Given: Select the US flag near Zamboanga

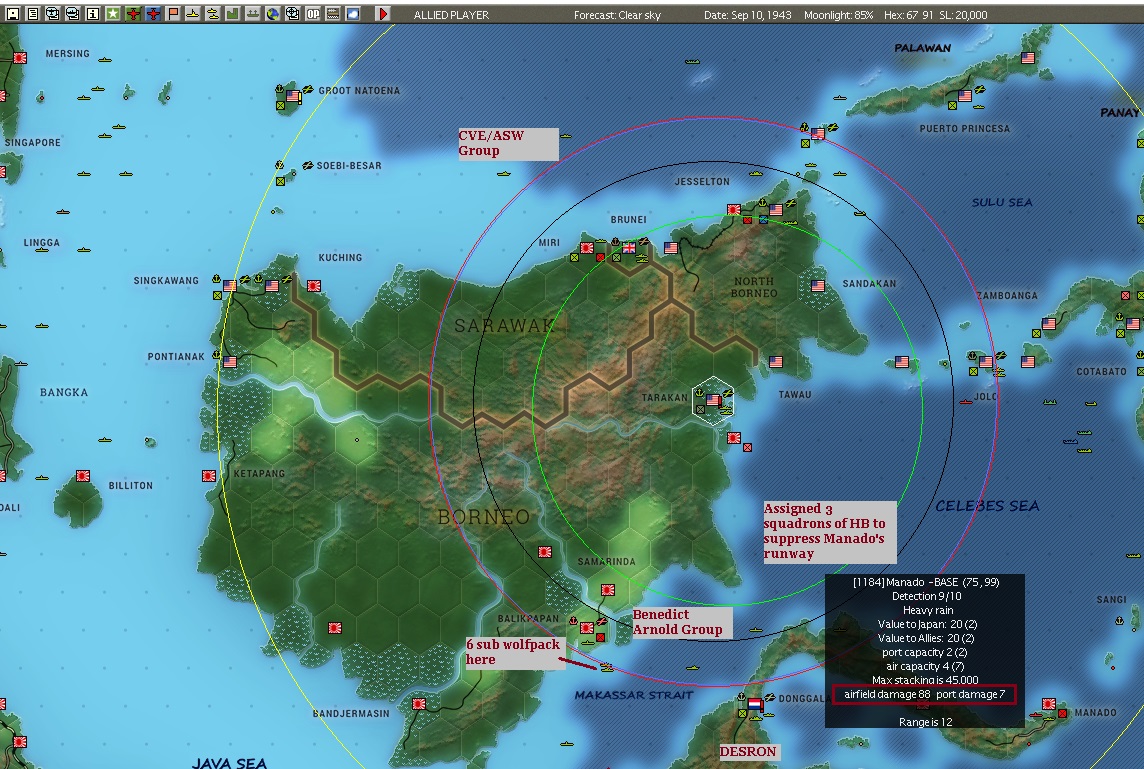Looking at the screenshot, I should (1049, 323).
